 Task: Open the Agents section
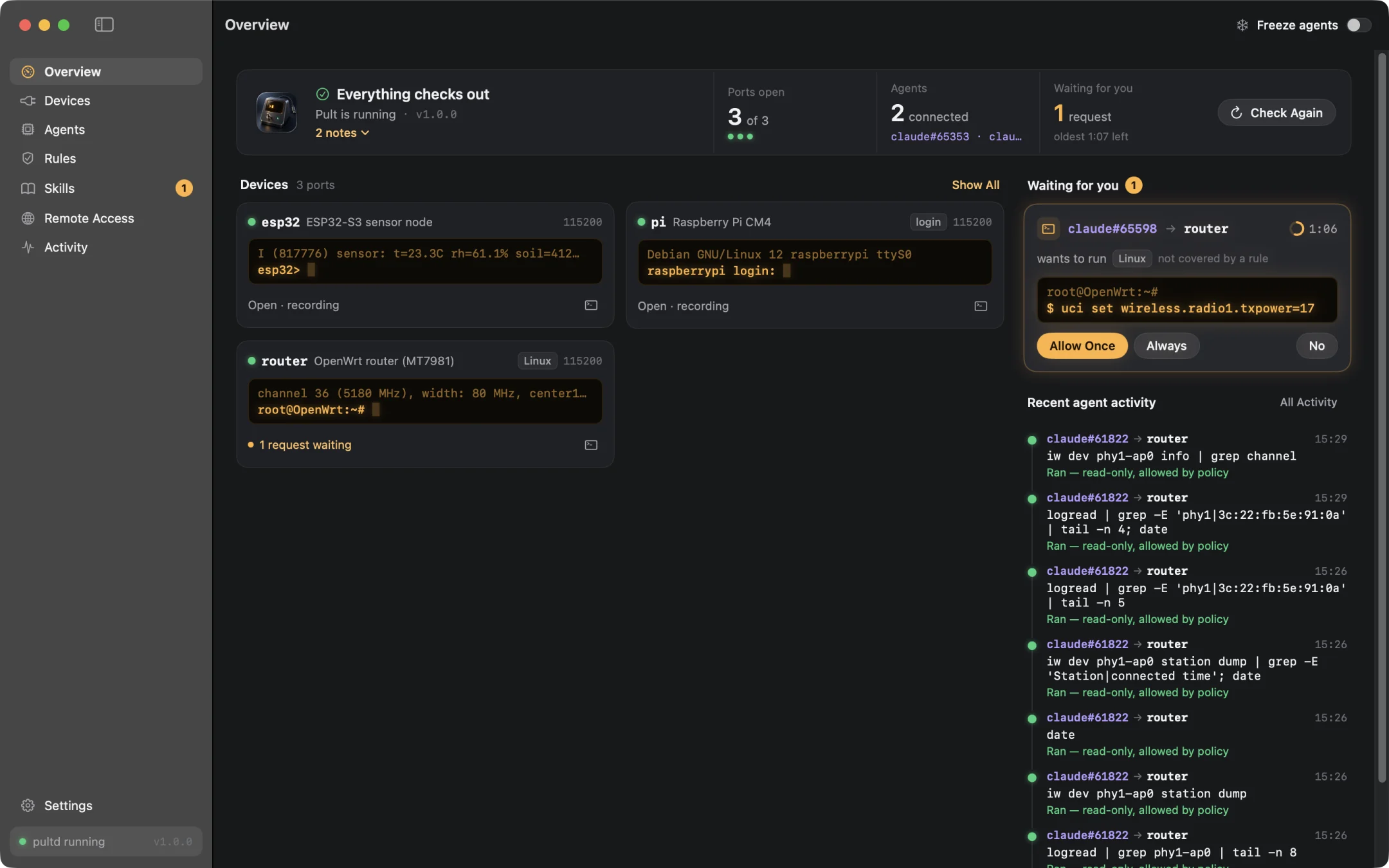pyautogui.click(x=106, y=129)
